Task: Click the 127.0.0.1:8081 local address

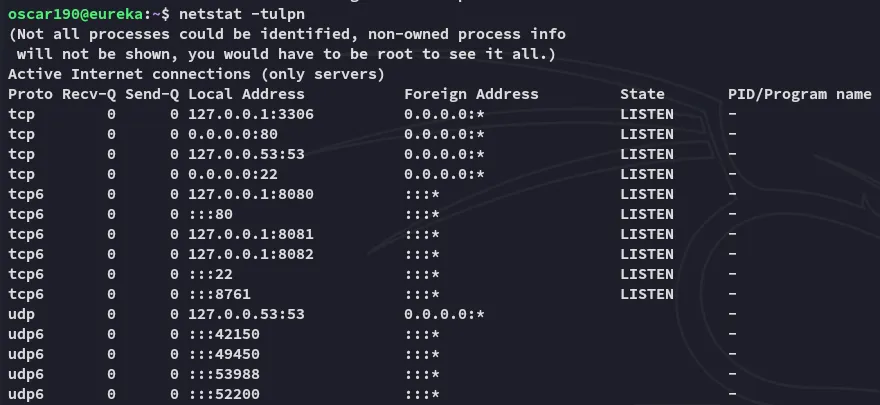Action: tap(250, 234)
